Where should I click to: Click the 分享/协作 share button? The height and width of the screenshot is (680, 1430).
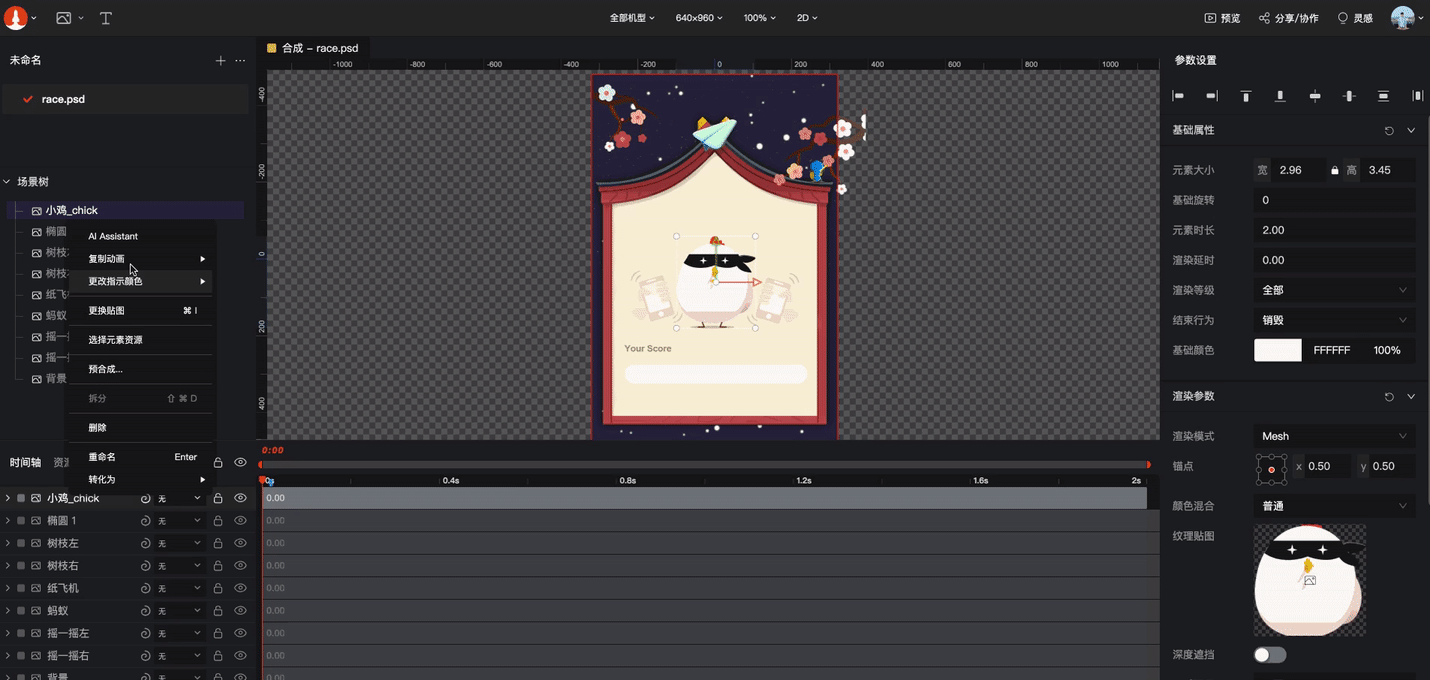pyautogui.click(x=1288, y=18)
